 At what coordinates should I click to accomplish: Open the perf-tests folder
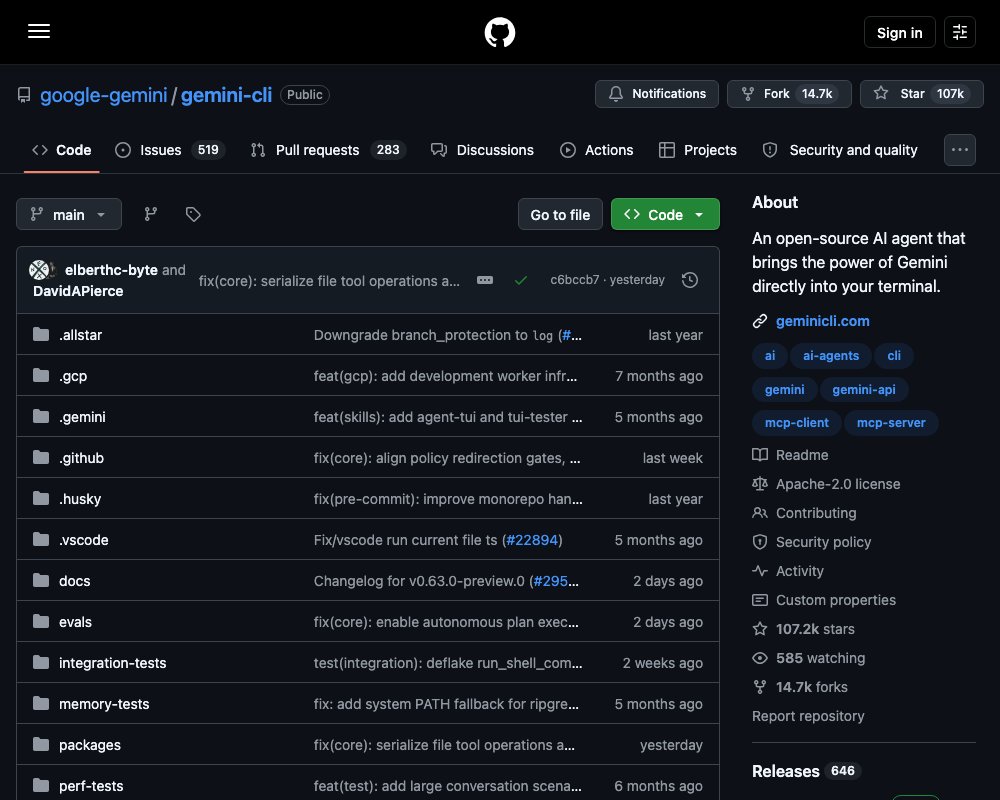[x=91, y=786]
